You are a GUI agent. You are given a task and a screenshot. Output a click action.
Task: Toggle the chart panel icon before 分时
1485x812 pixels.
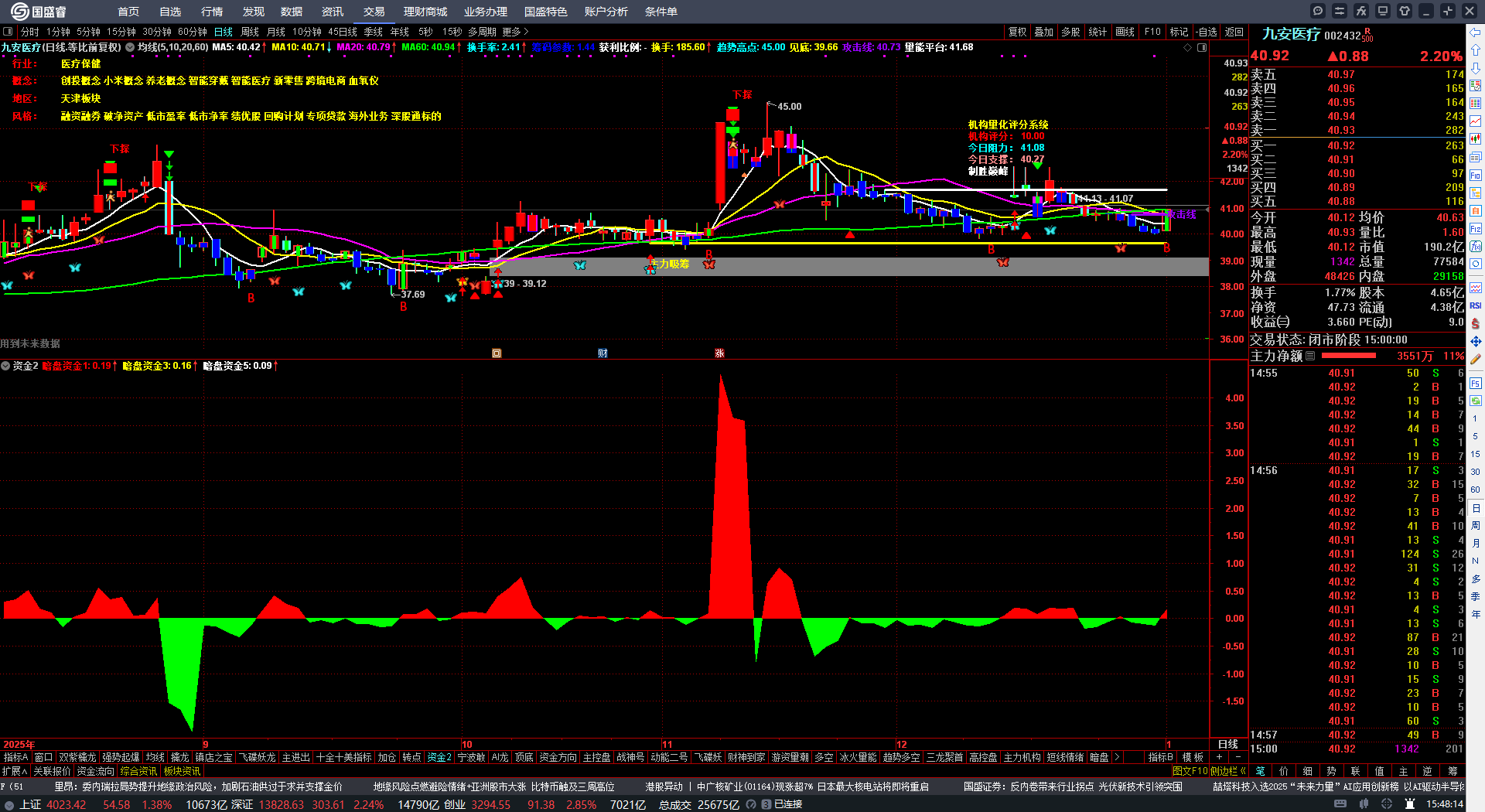pos(8,32)
